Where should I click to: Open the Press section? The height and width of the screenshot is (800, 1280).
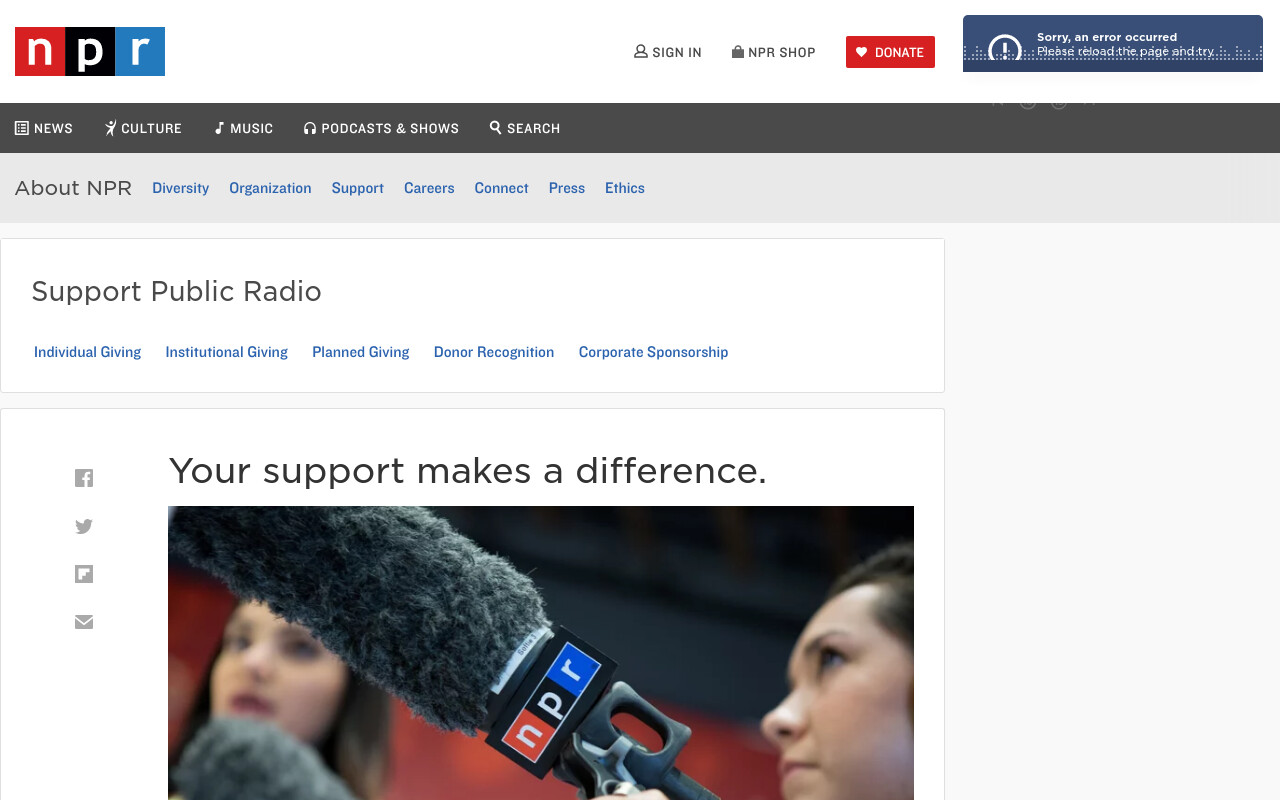567,188
